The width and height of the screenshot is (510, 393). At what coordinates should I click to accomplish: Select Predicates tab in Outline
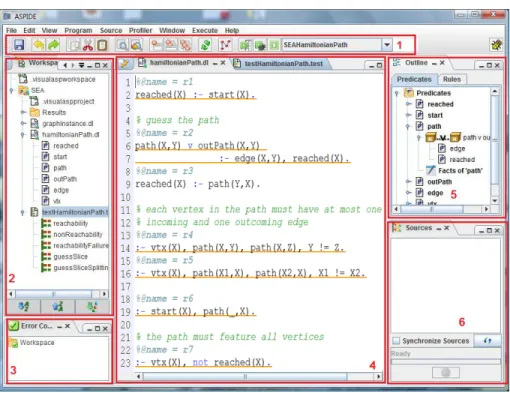pos(414,79)
